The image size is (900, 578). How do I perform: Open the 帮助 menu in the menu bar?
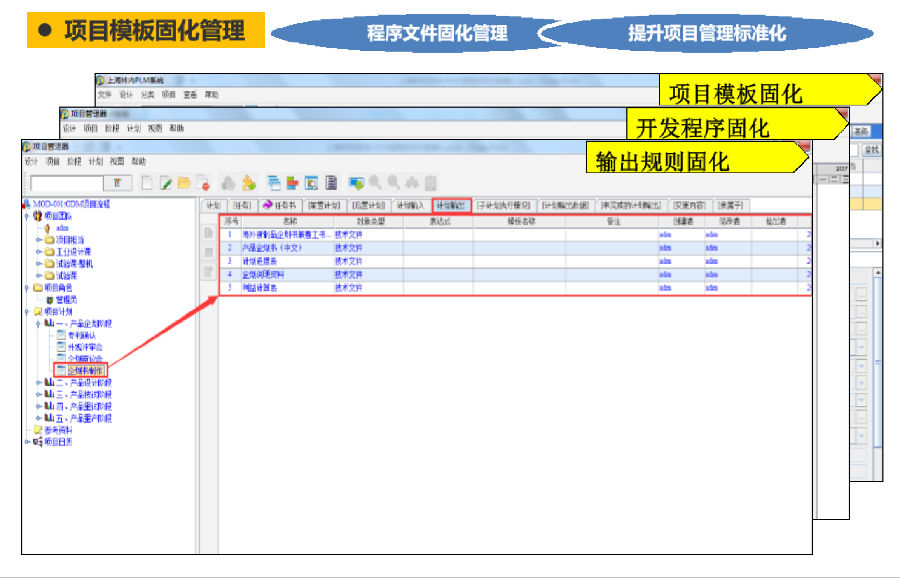[138, 161]
